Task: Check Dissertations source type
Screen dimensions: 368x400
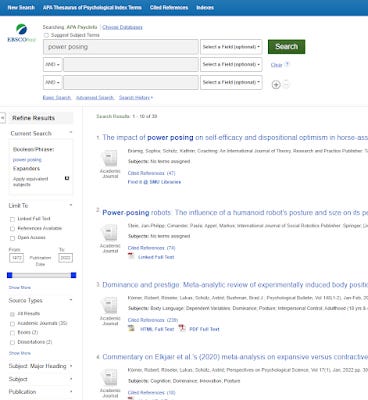Action: [12, 342]
